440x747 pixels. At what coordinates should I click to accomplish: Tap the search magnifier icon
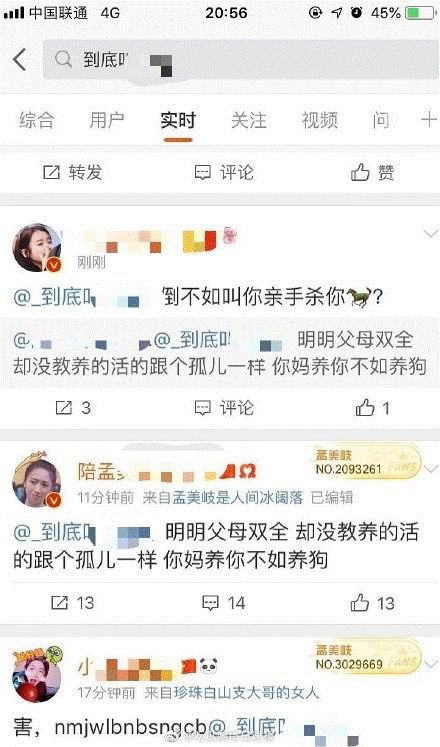coord(63,59)
